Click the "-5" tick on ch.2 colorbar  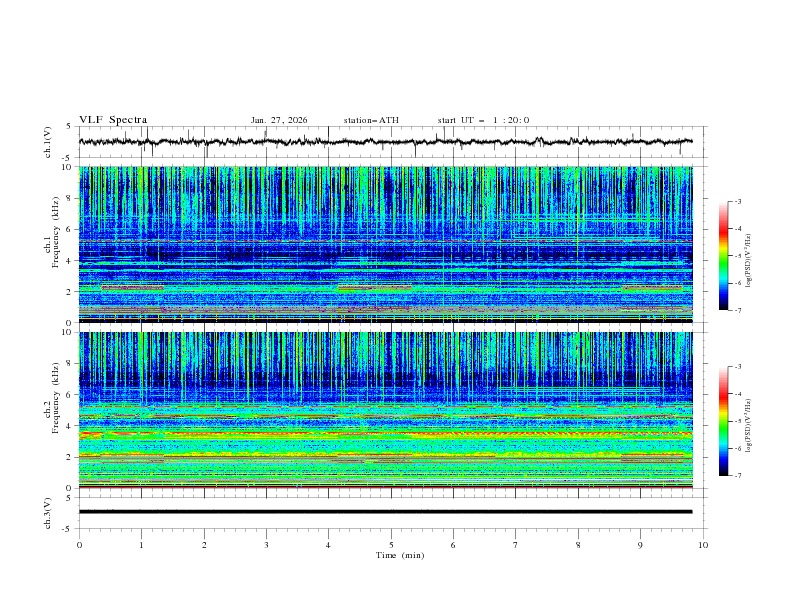[x=738, y=421]
